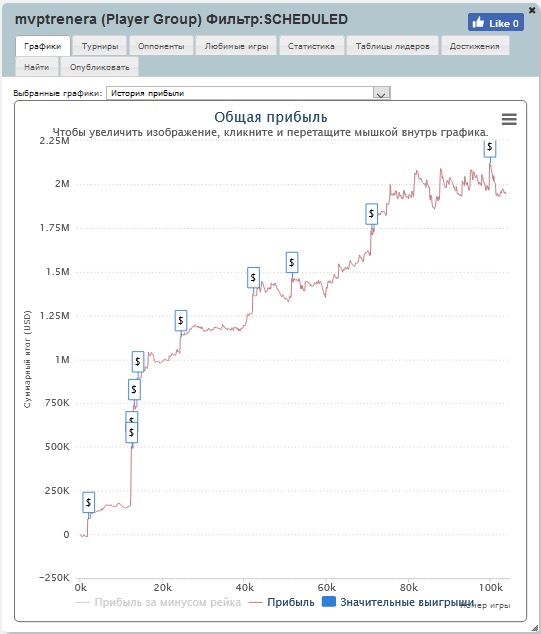Click the mvptrenera header title

[181, 19]
